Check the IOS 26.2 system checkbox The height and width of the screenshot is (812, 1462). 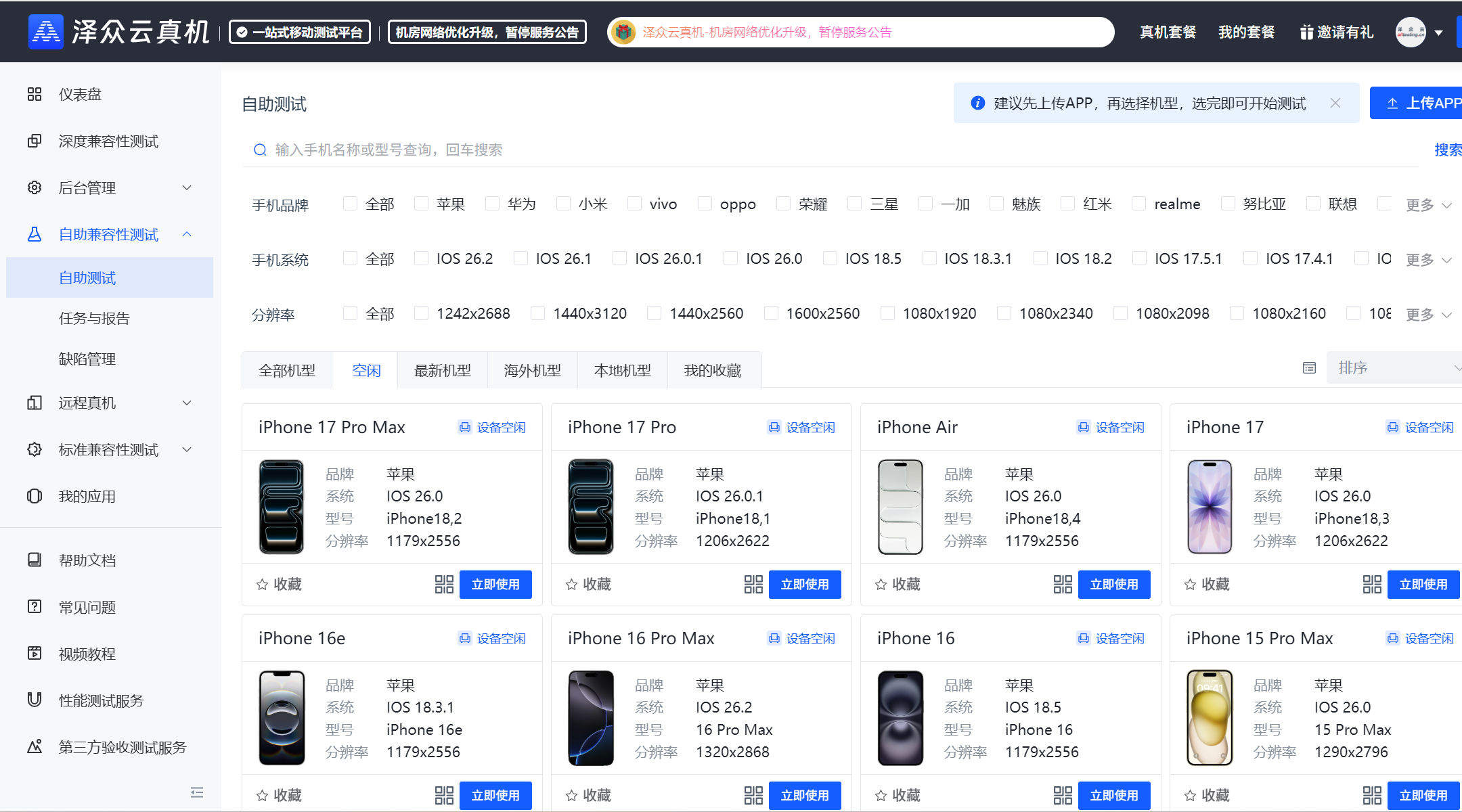[x=422, y=258]
